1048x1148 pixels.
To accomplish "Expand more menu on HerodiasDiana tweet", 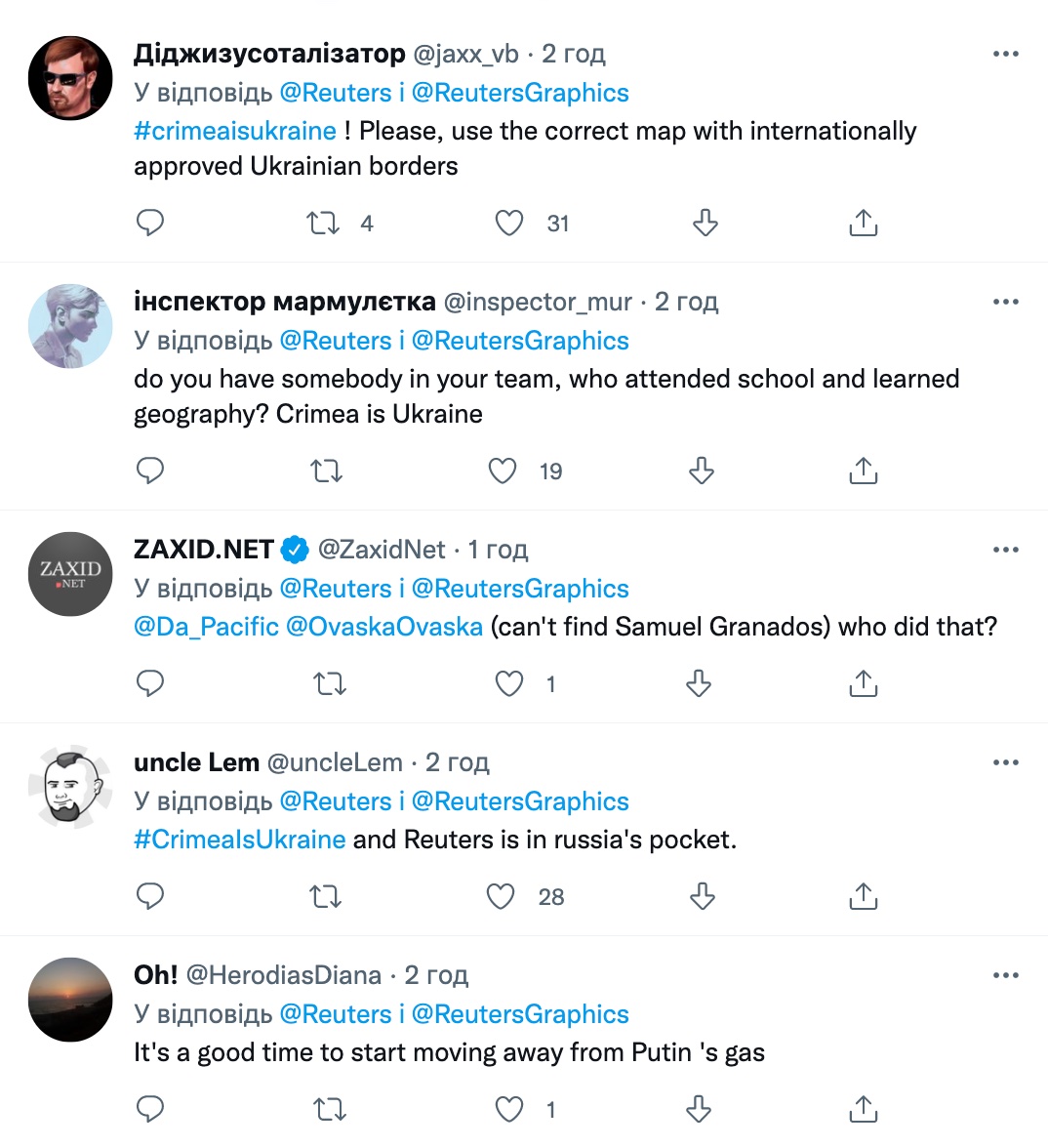I will tap(1005, 976).
